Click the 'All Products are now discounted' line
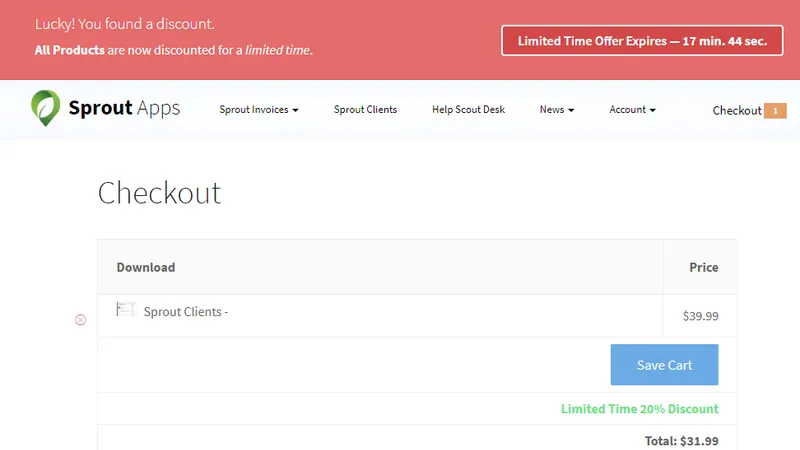 (x=173, y=50)
